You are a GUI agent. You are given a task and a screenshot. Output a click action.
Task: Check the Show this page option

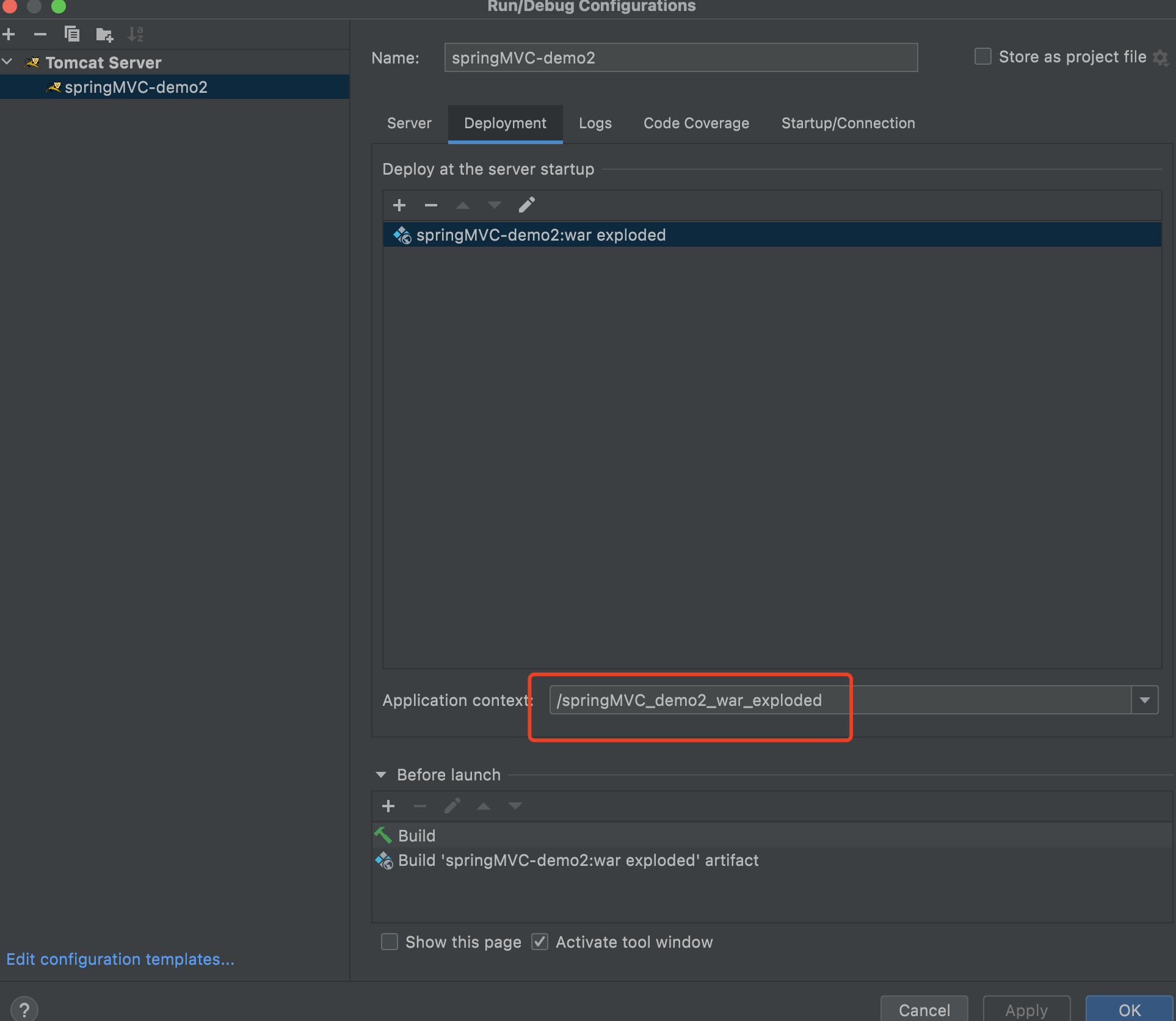tap(390, 942)
